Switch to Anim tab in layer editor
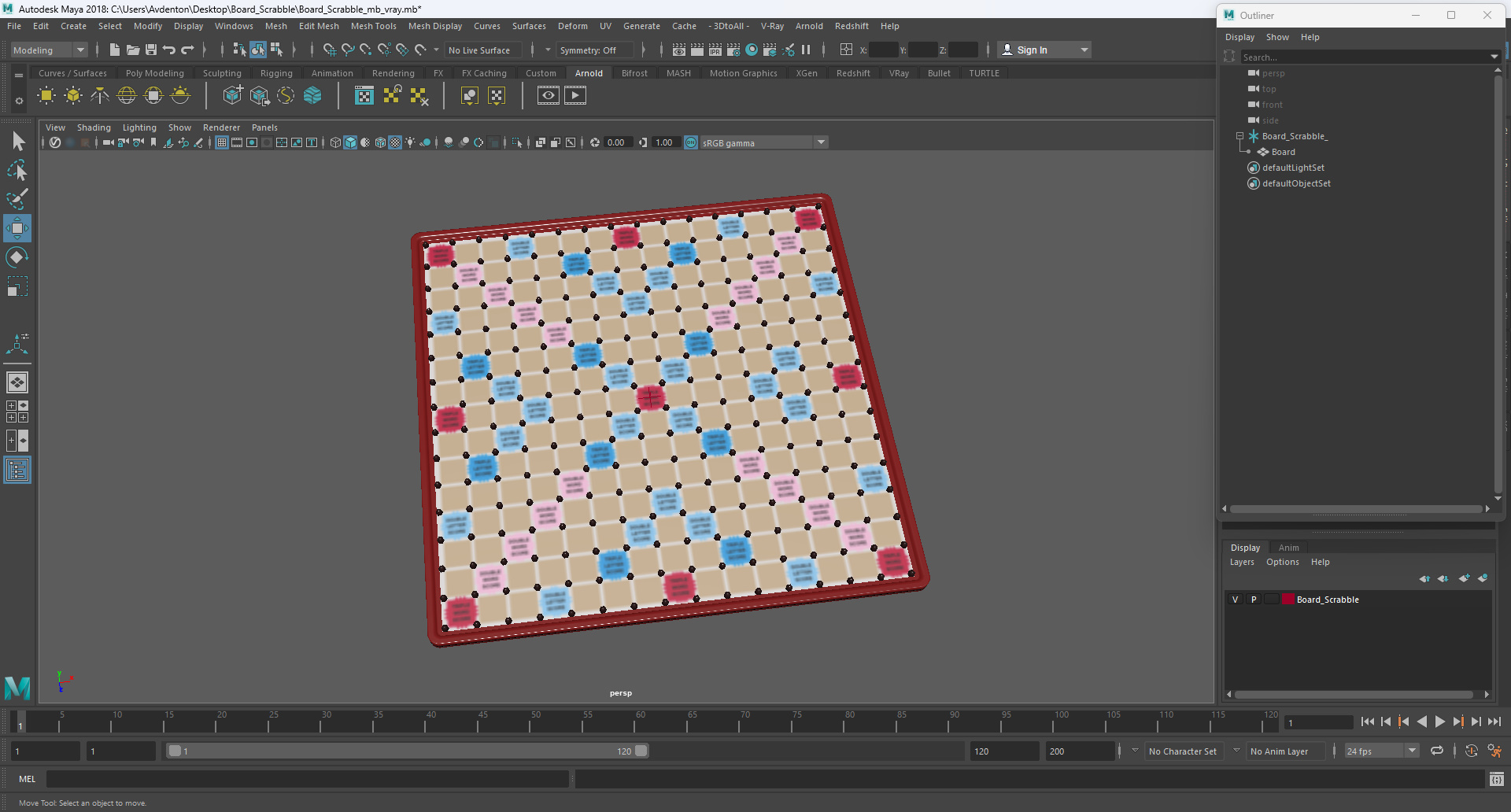Screen dimensions: 1511x812 [1288, 548]
